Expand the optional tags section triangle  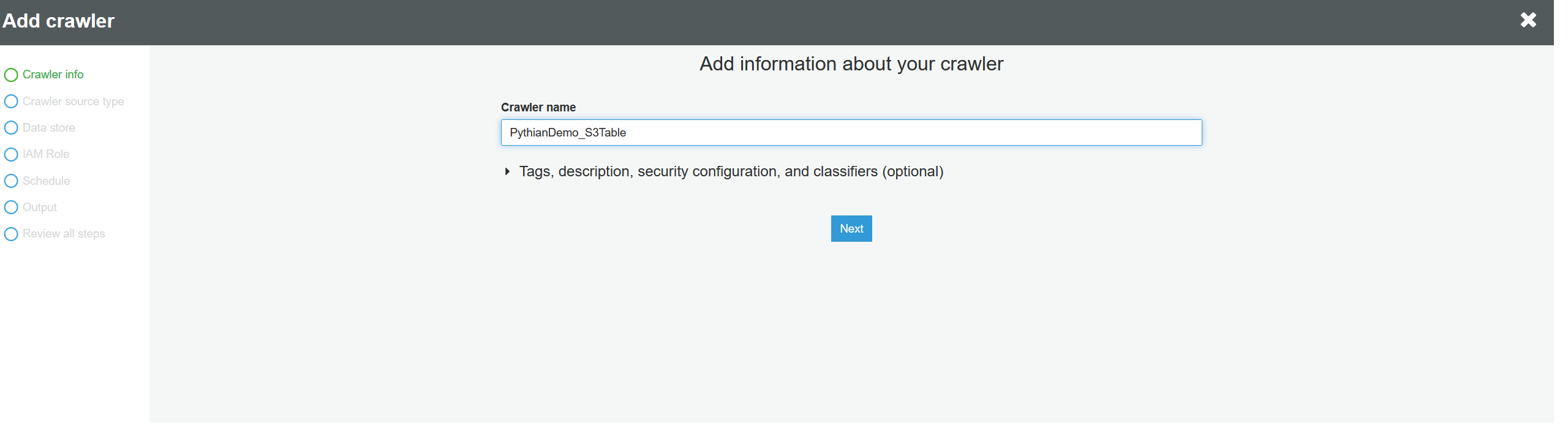pos(507,172)
